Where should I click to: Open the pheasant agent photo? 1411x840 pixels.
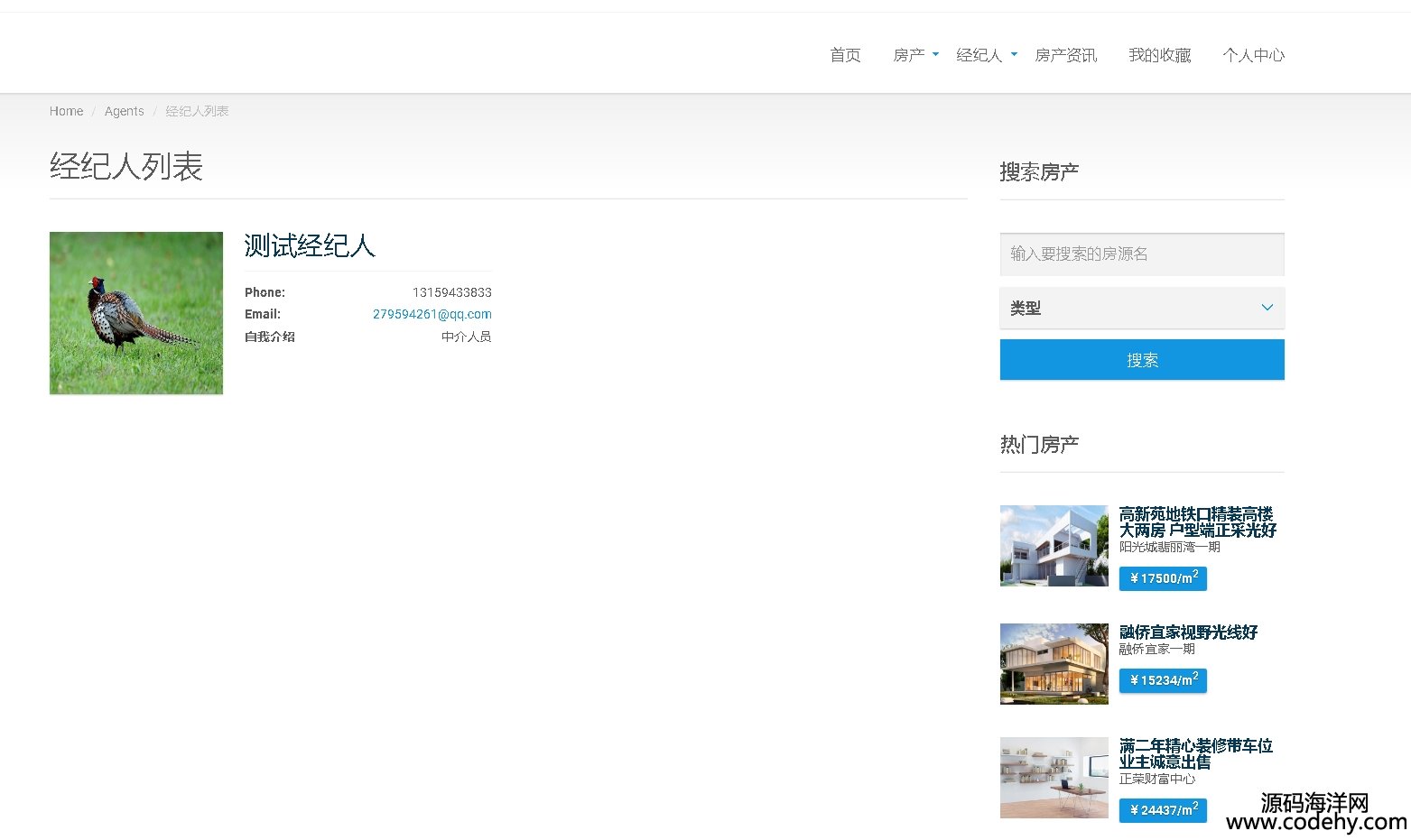coord(136,313)
